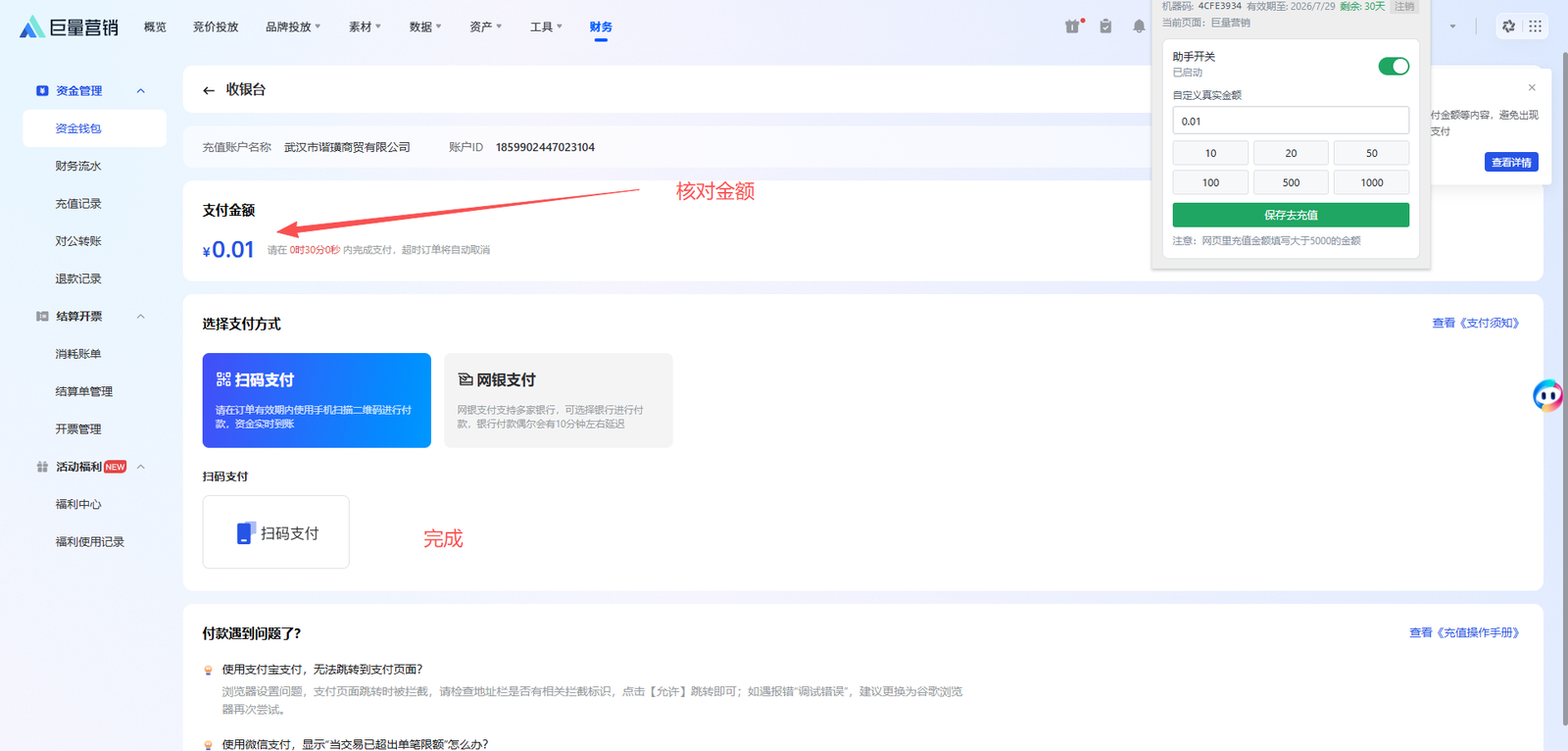Open the 查看《支付须知》 link
This screenshot has width=1568, height=751.
(1476, 323)
